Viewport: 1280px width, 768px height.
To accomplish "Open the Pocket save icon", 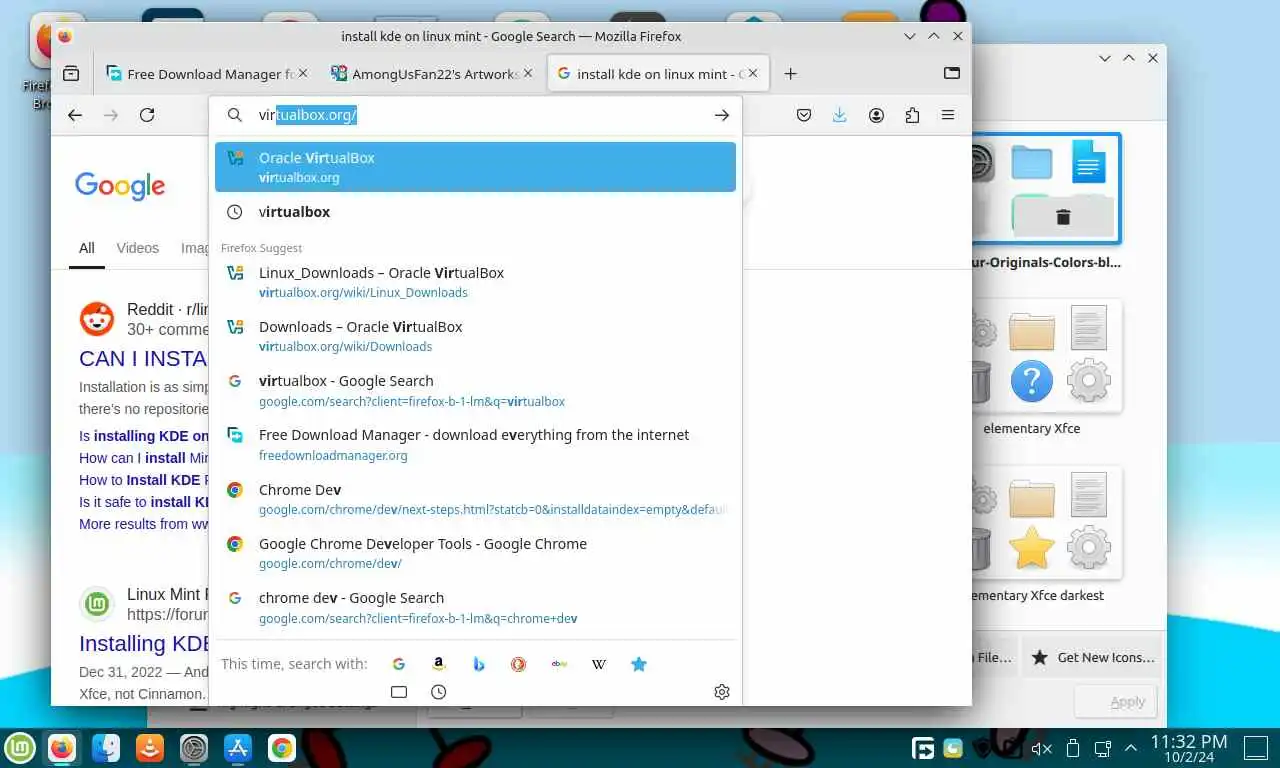I will 803,115.
